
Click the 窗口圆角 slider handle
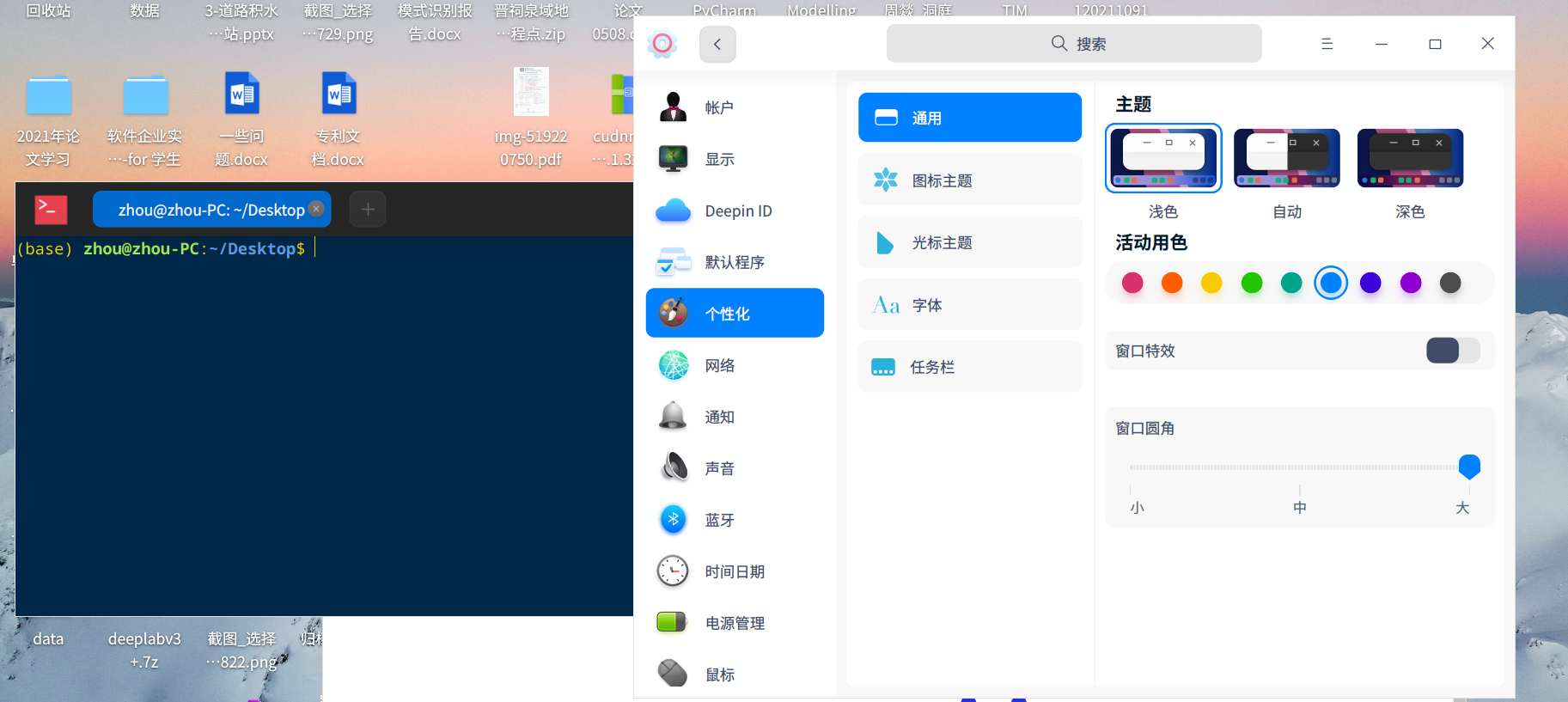[x=1469, y=467]
